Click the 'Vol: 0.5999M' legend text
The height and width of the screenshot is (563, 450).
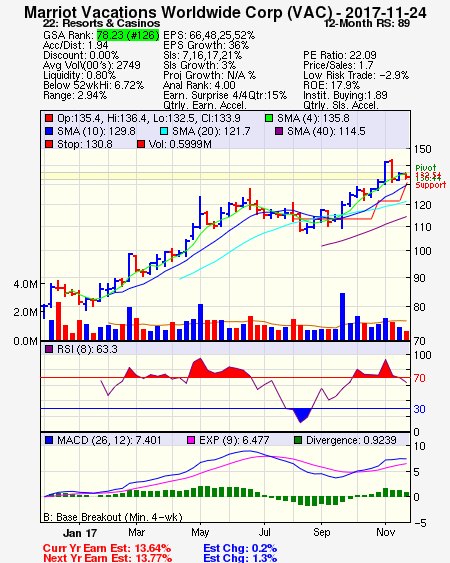180,144
